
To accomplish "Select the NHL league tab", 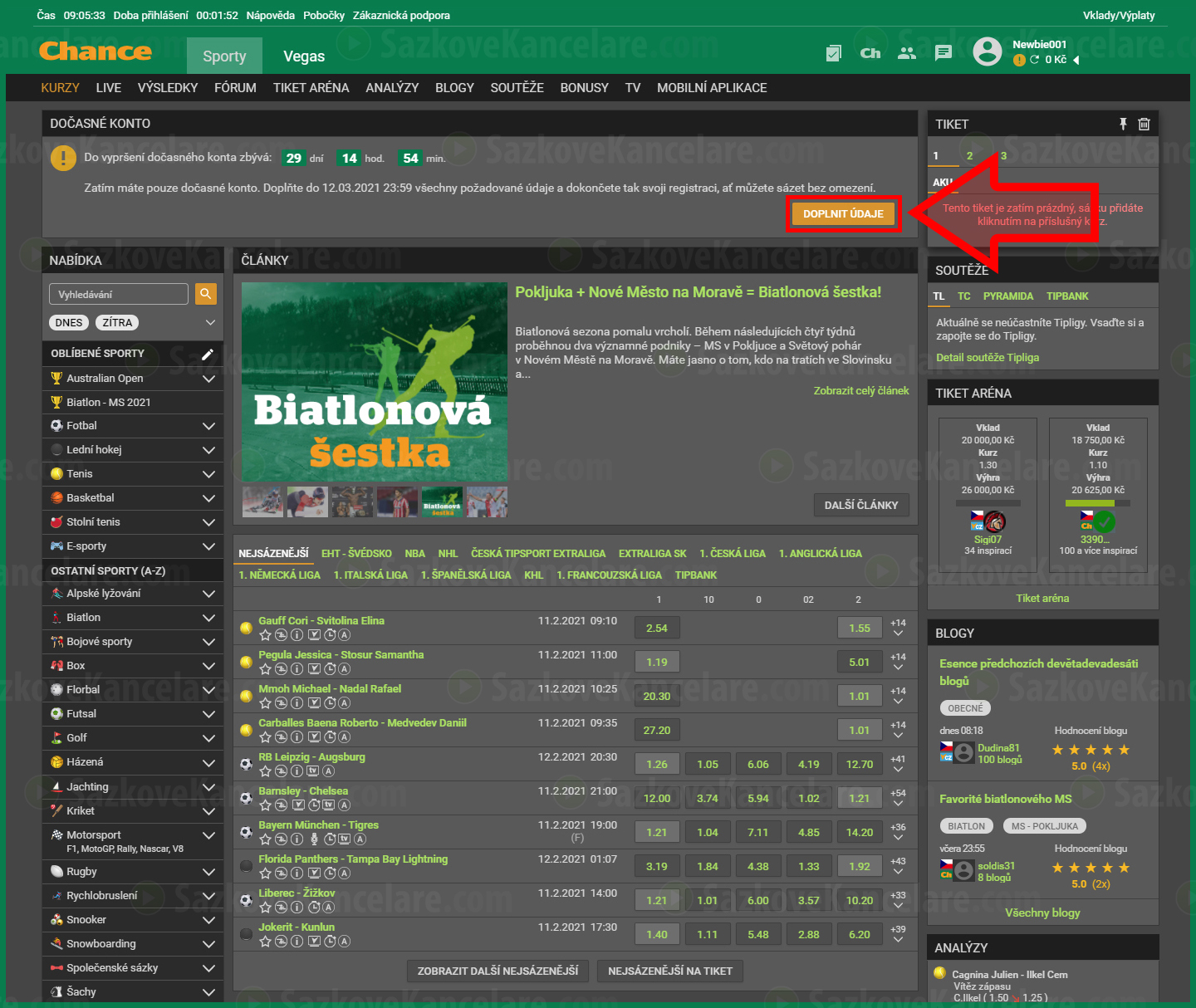I will pyautogui.click(x=448, y=554).
